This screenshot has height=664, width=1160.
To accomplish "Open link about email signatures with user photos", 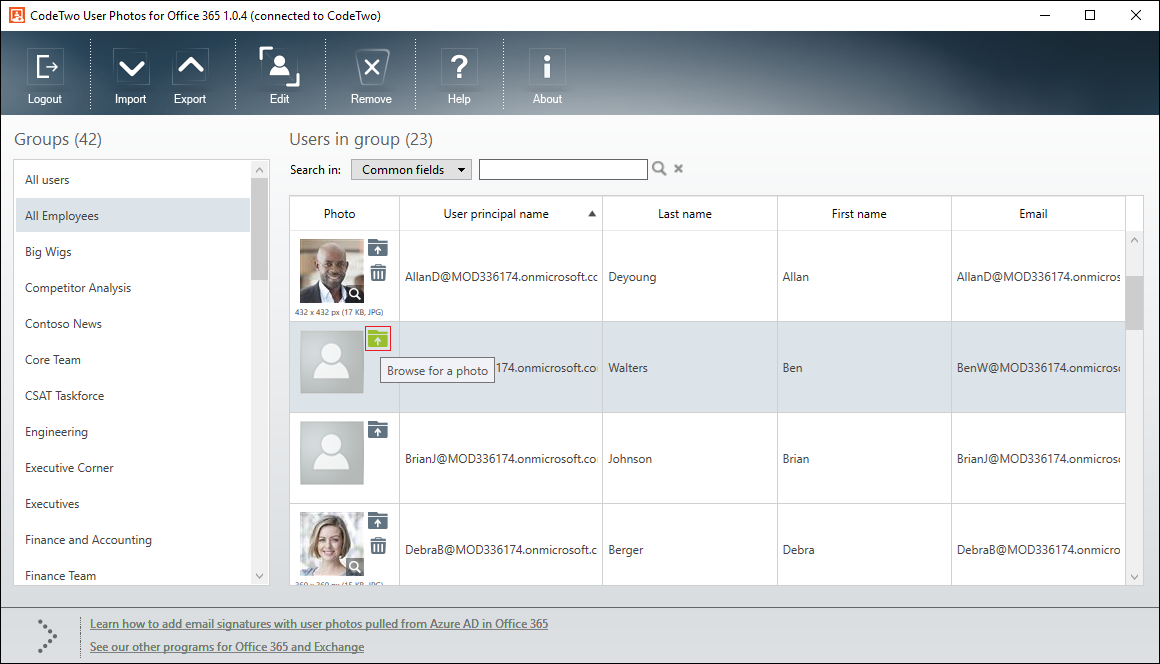I will click(319, 623).
